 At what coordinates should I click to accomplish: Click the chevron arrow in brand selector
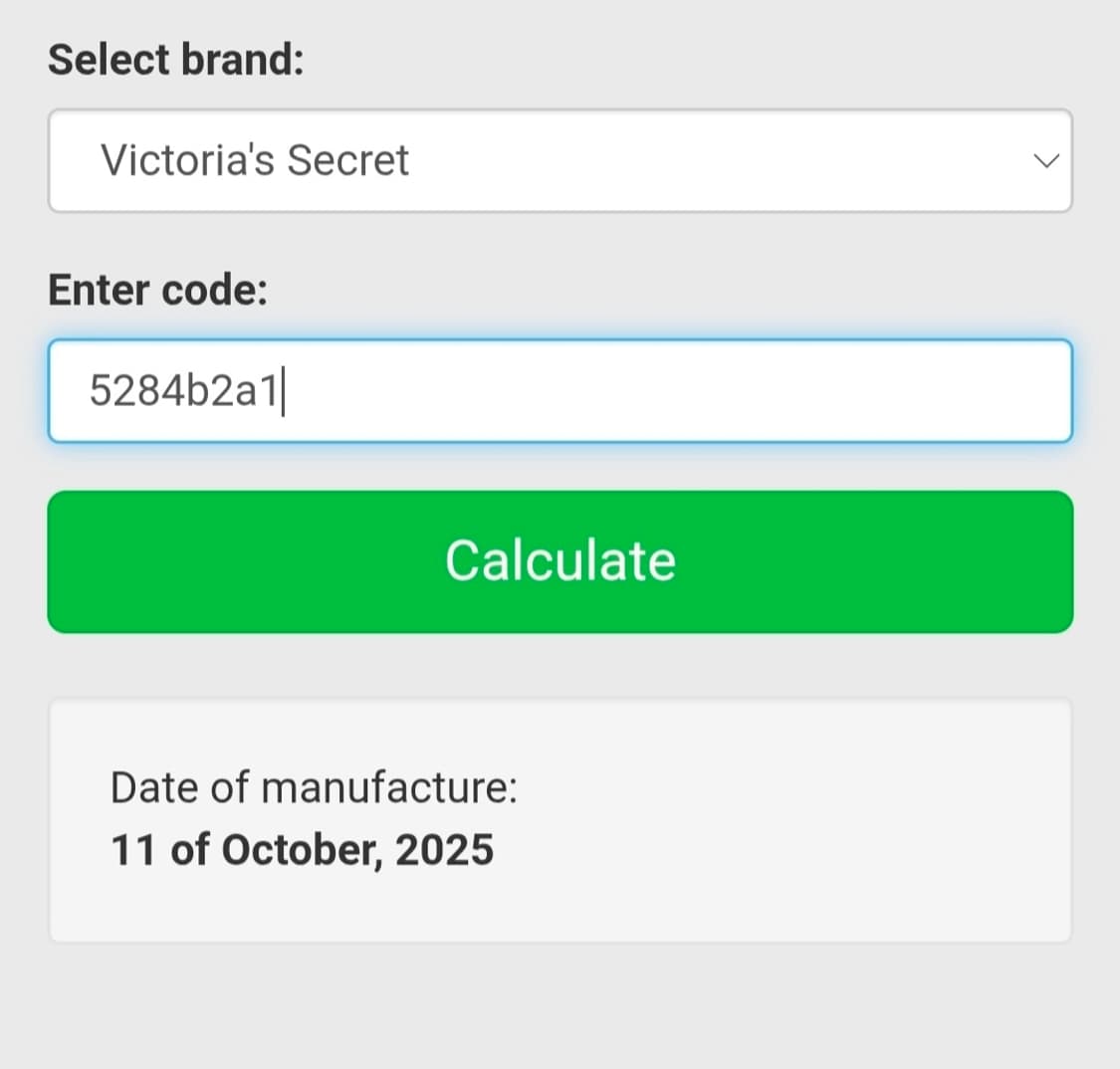point(1045,161)
